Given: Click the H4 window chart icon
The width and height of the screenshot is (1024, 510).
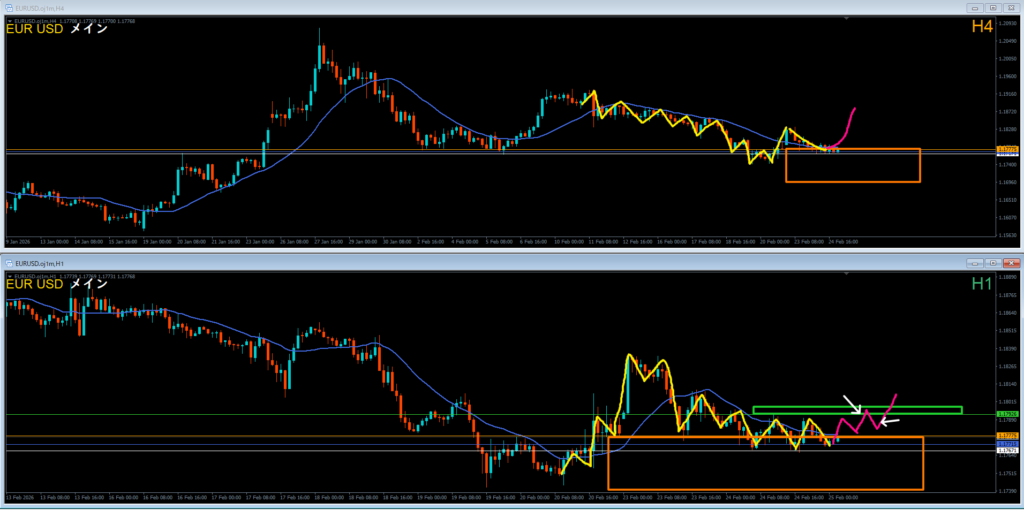Looking at the screenshot, I should point(8,8).
